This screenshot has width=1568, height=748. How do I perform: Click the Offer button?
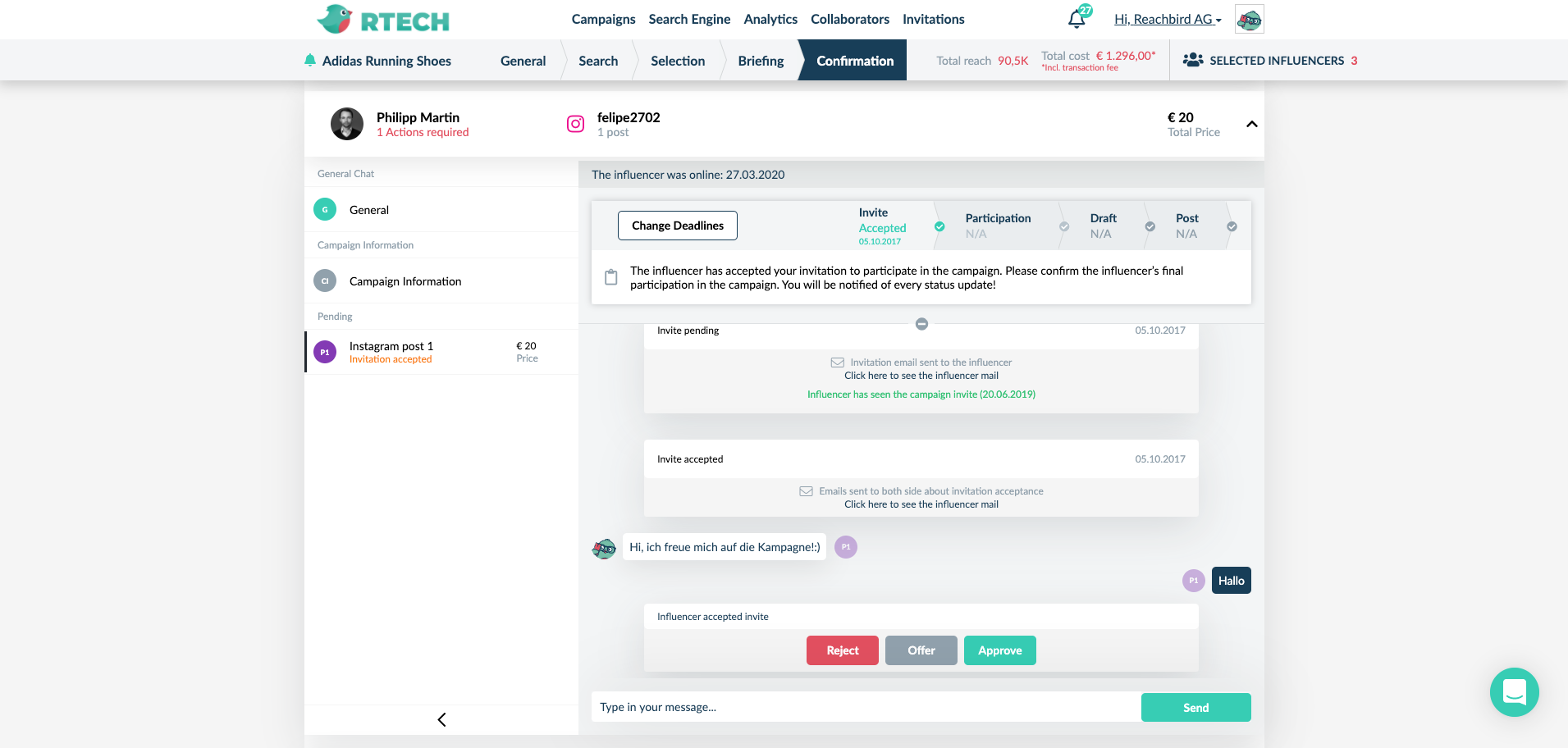coord(921,650)
